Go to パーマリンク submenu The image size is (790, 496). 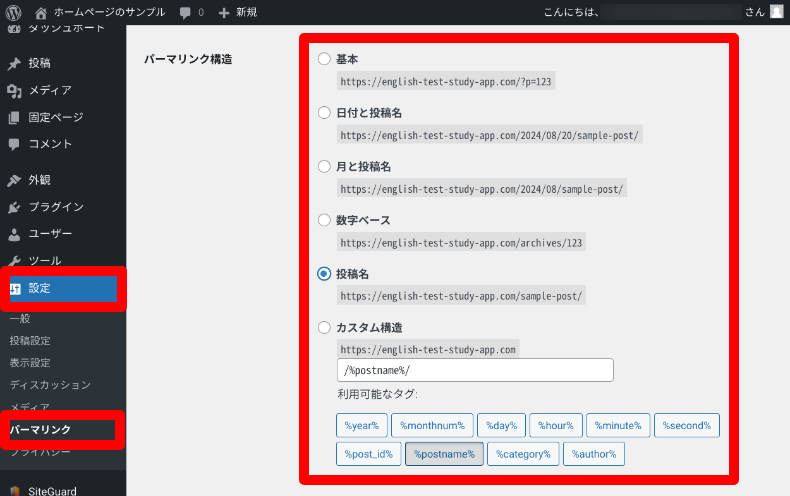(40, 429)
